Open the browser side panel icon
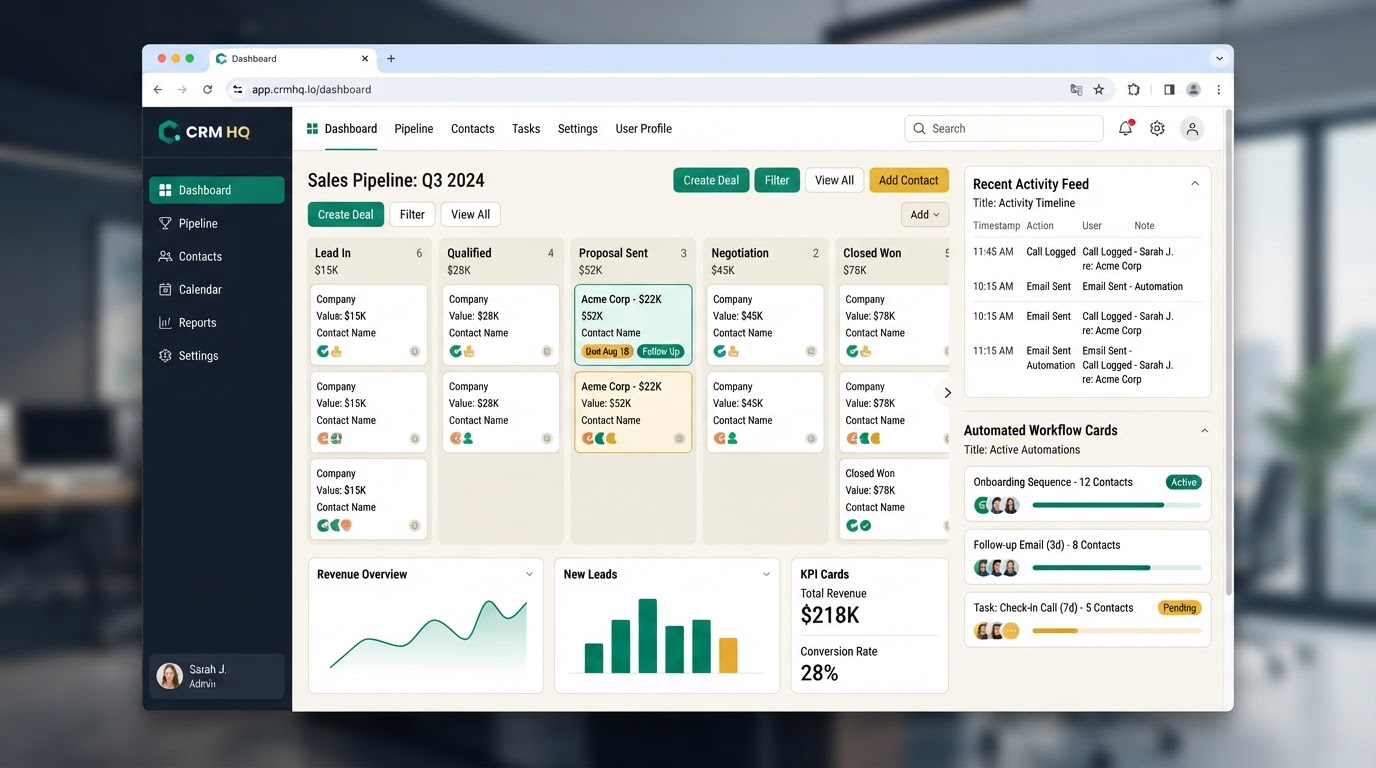 point(1169,89)
